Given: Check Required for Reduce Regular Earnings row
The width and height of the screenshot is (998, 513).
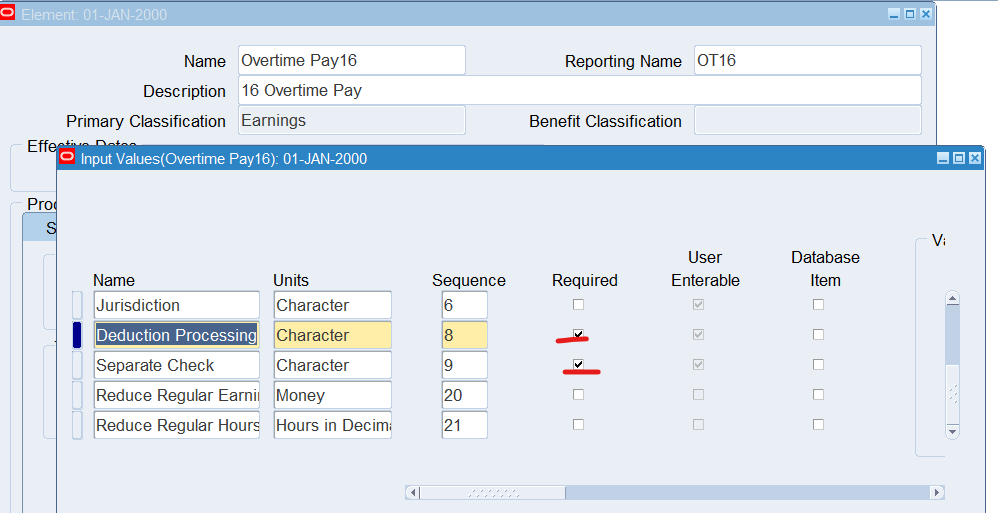Looking at the screenshot, I should tap(578, 395).
